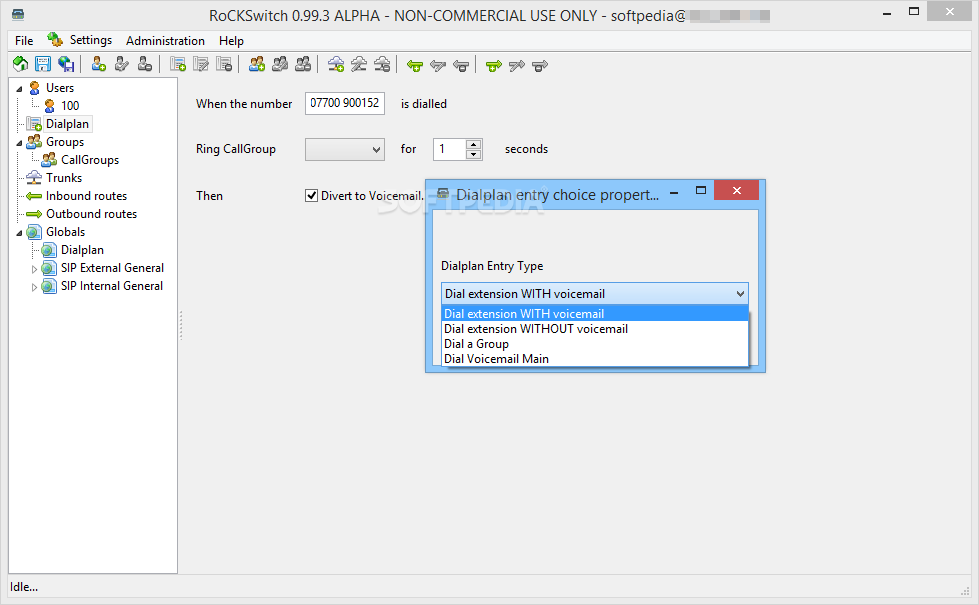
Task: Click the edit trunk toolbar icon
Action: [359, 64]
